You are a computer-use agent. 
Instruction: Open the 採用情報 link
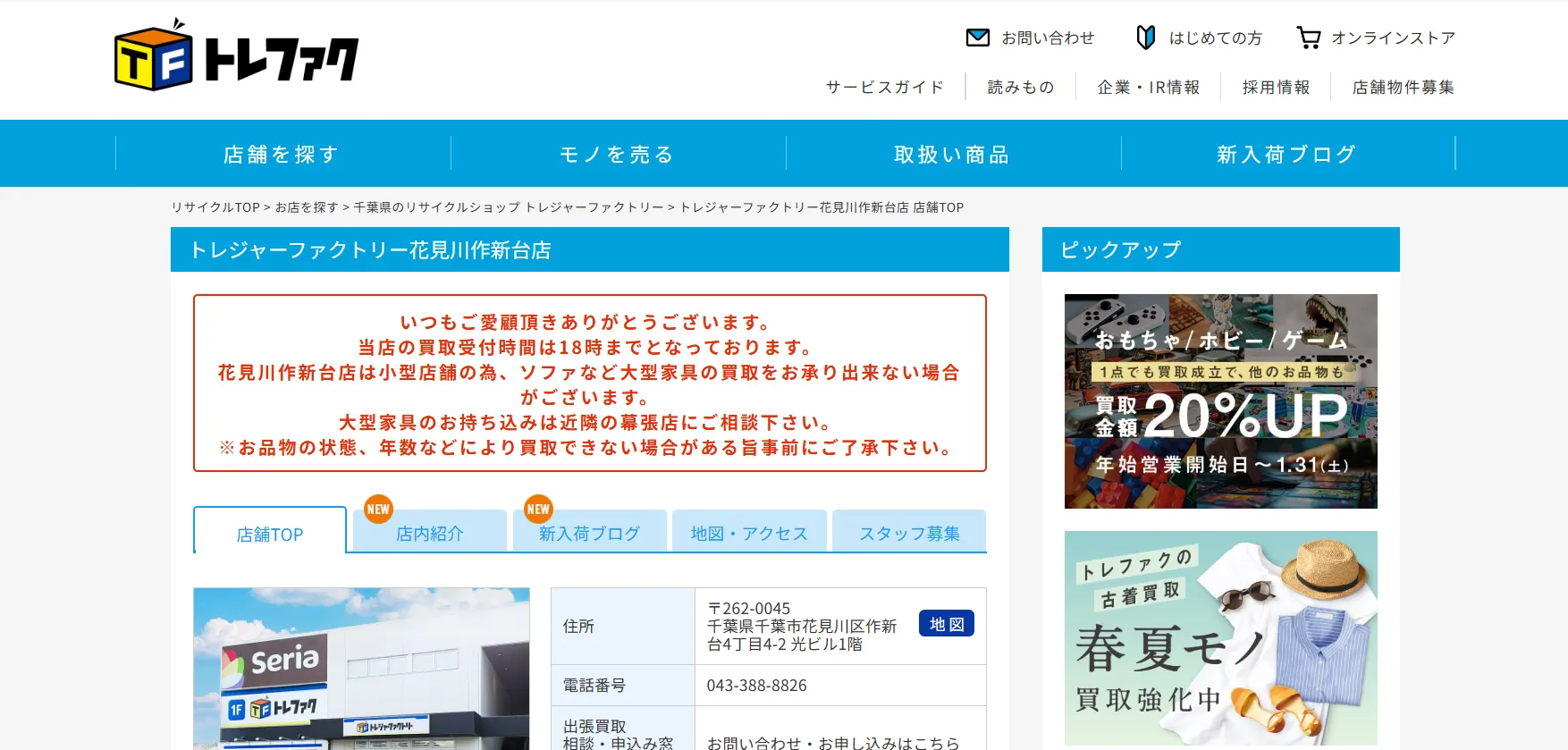(1276, 87)
